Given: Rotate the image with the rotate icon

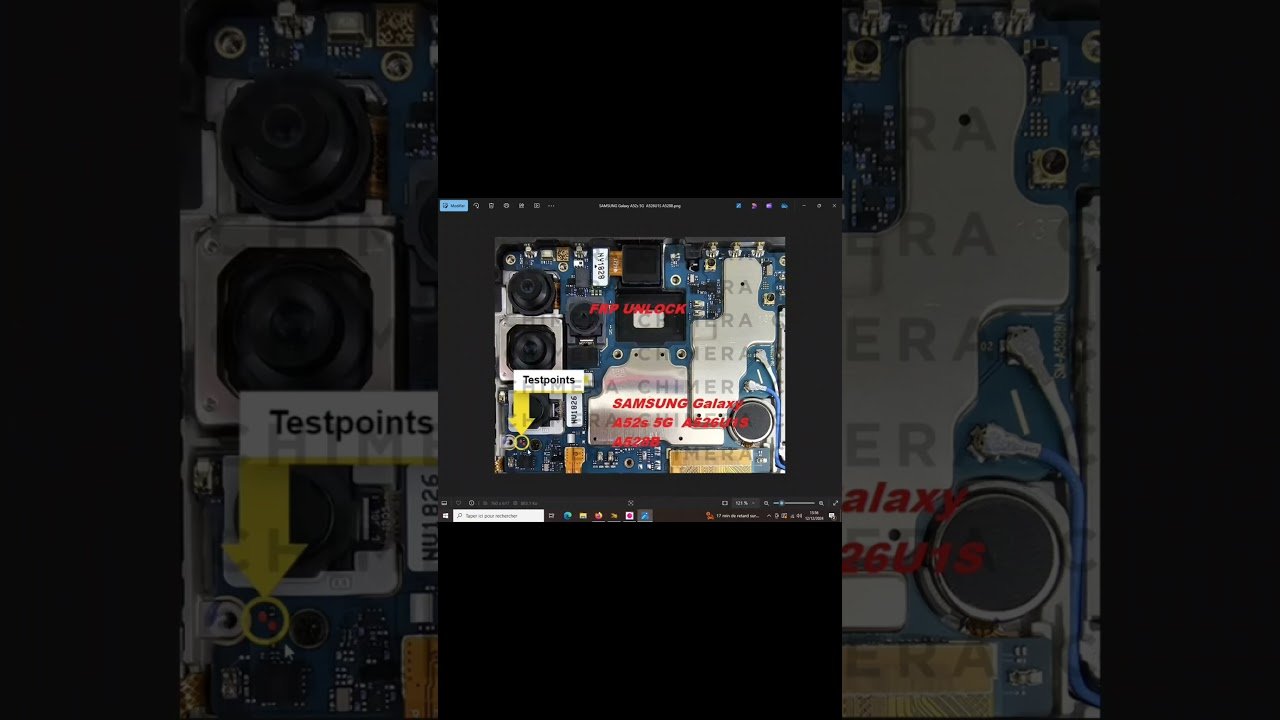Looking at the screenshot, I should (x=476, y=205).
